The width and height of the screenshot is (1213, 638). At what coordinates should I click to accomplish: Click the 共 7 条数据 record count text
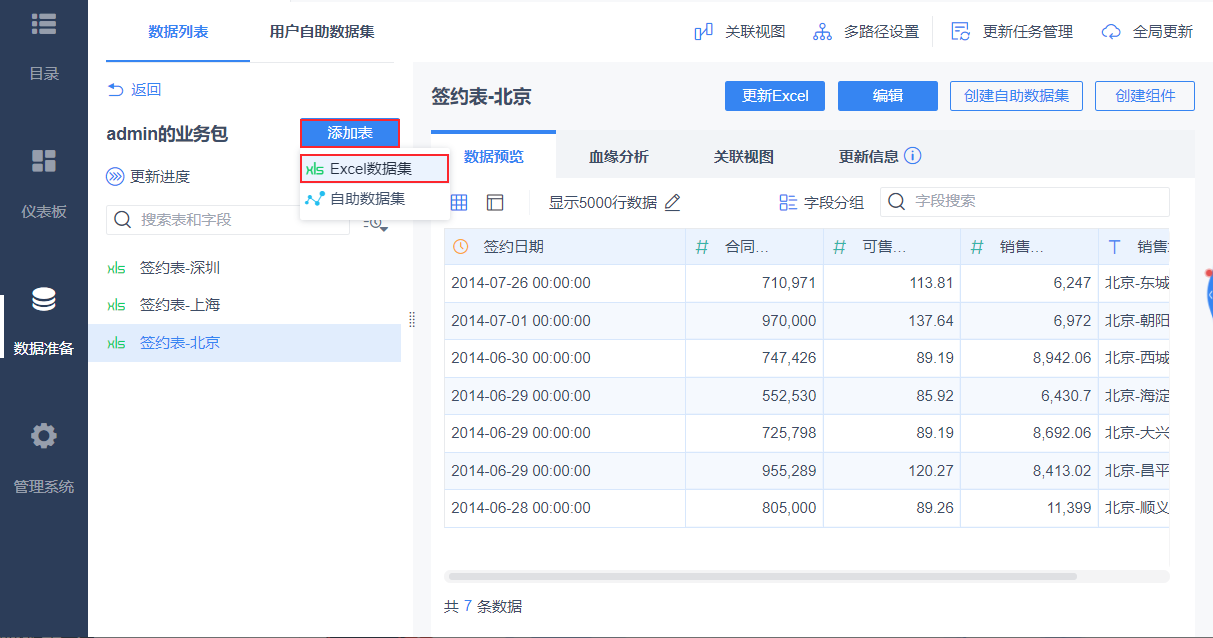(x=483, y=606)
